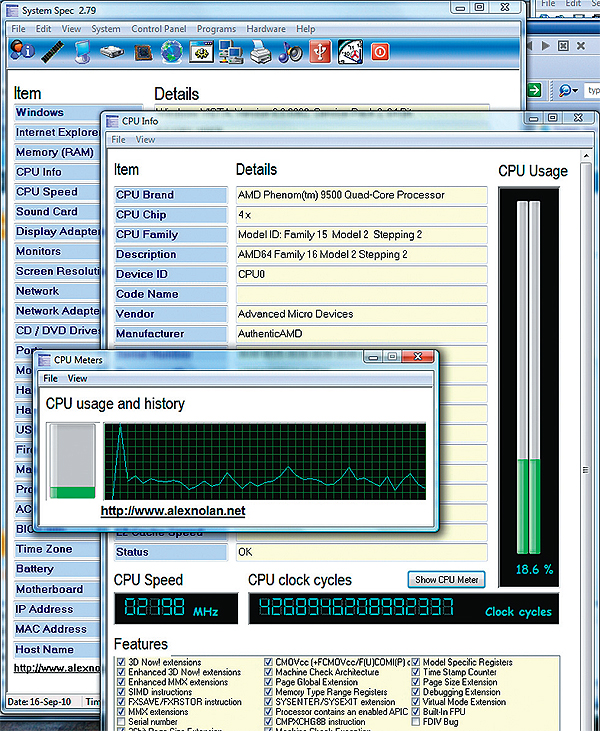Open the user info toolbar icon
Viewport: 600px width, 731px height.
22,51
